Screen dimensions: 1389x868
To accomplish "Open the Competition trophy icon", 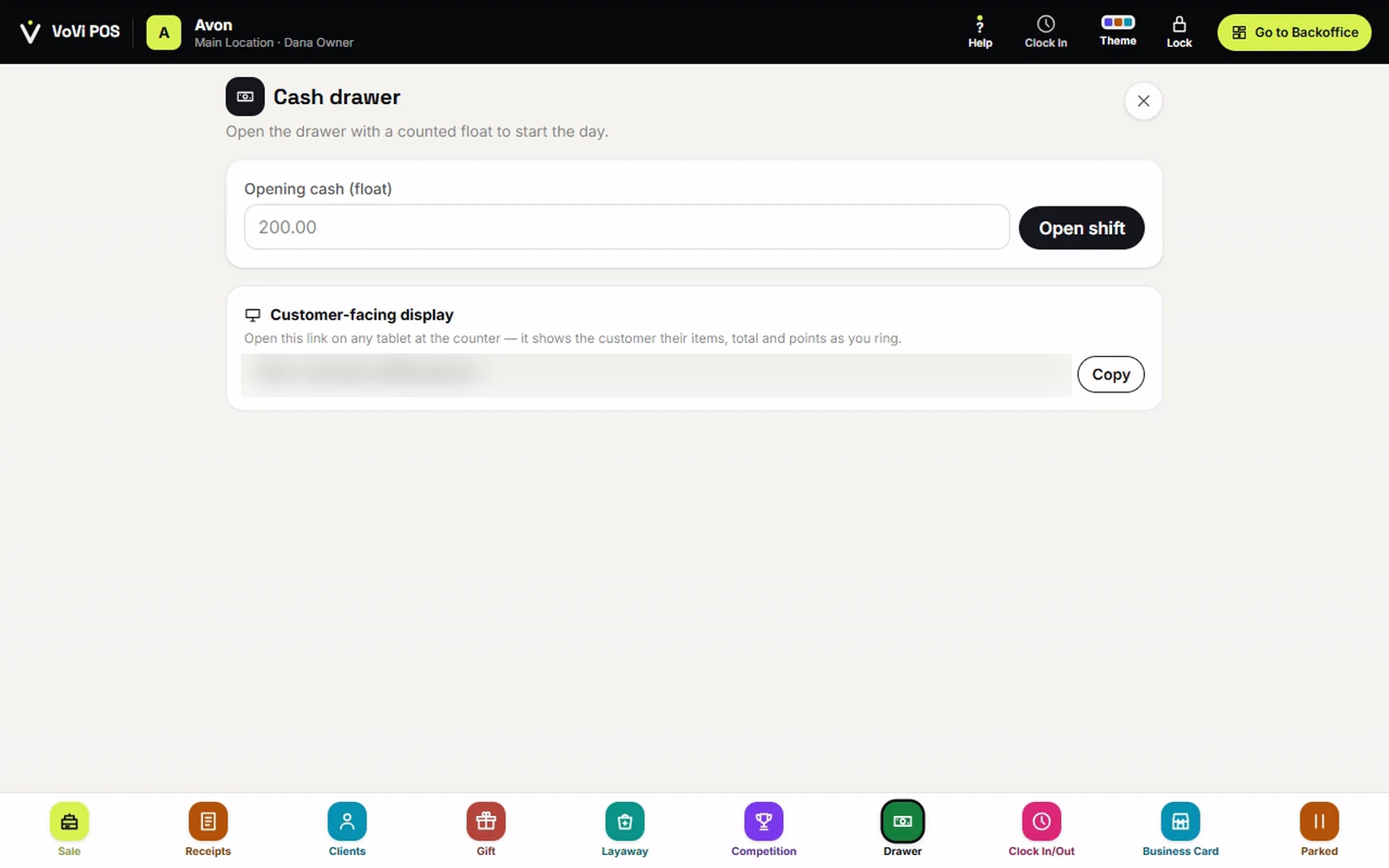I will tap(764, 821).
